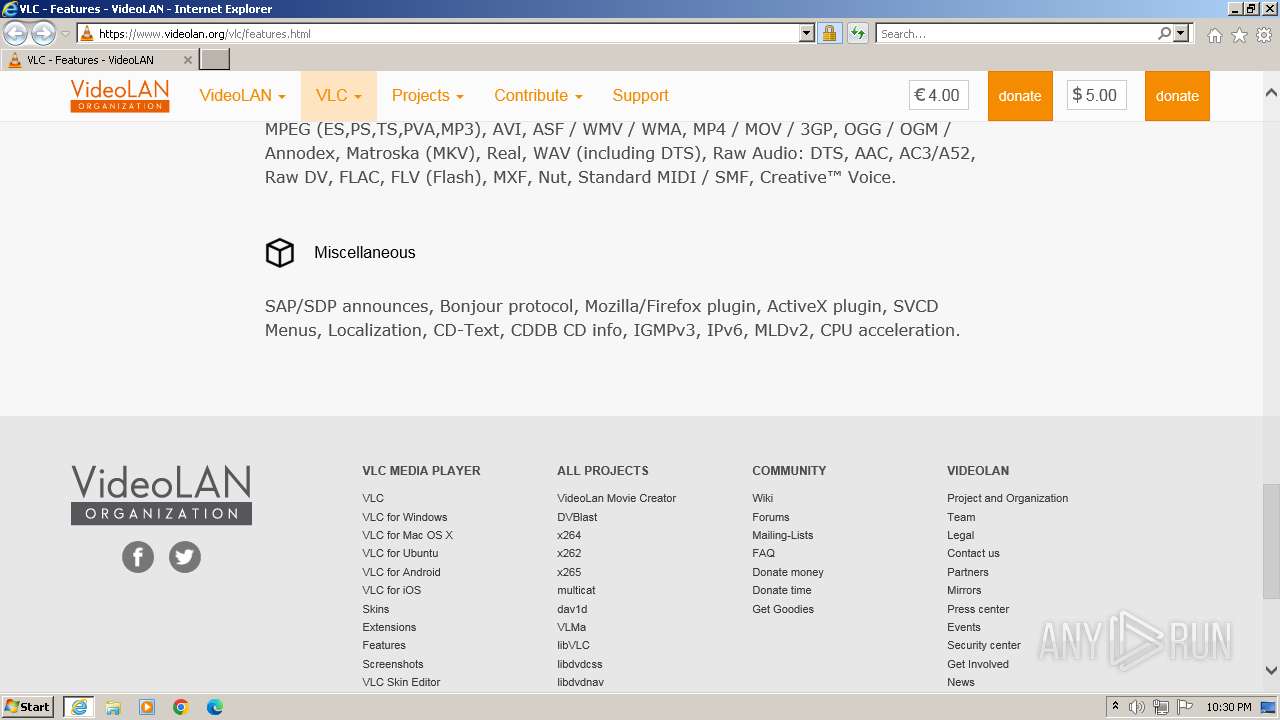Image resolution: width=1280 pixels, height=720 pixels.
Task: Expand the Projects navigation dropdown
Action: click(428, 96)
